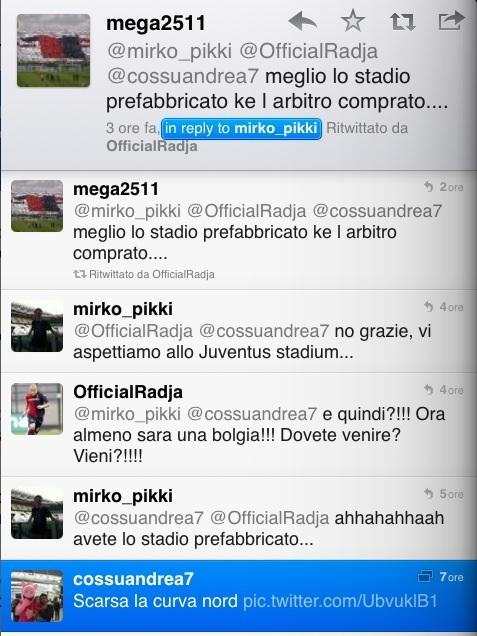Click the mega2511 username in the second tweet

point(116,189)
